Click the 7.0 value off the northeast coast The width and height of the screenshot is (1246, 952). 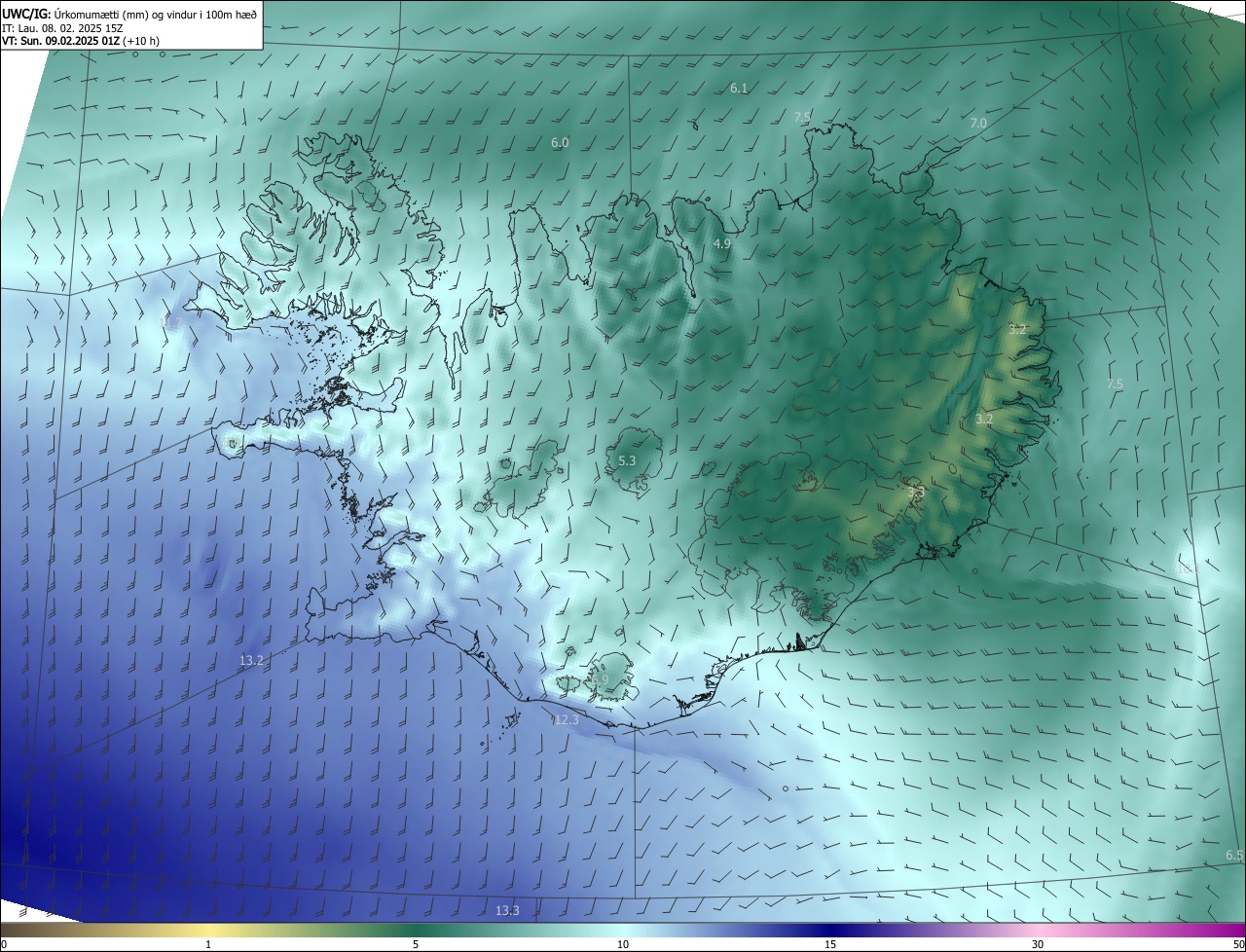[978, 124]
